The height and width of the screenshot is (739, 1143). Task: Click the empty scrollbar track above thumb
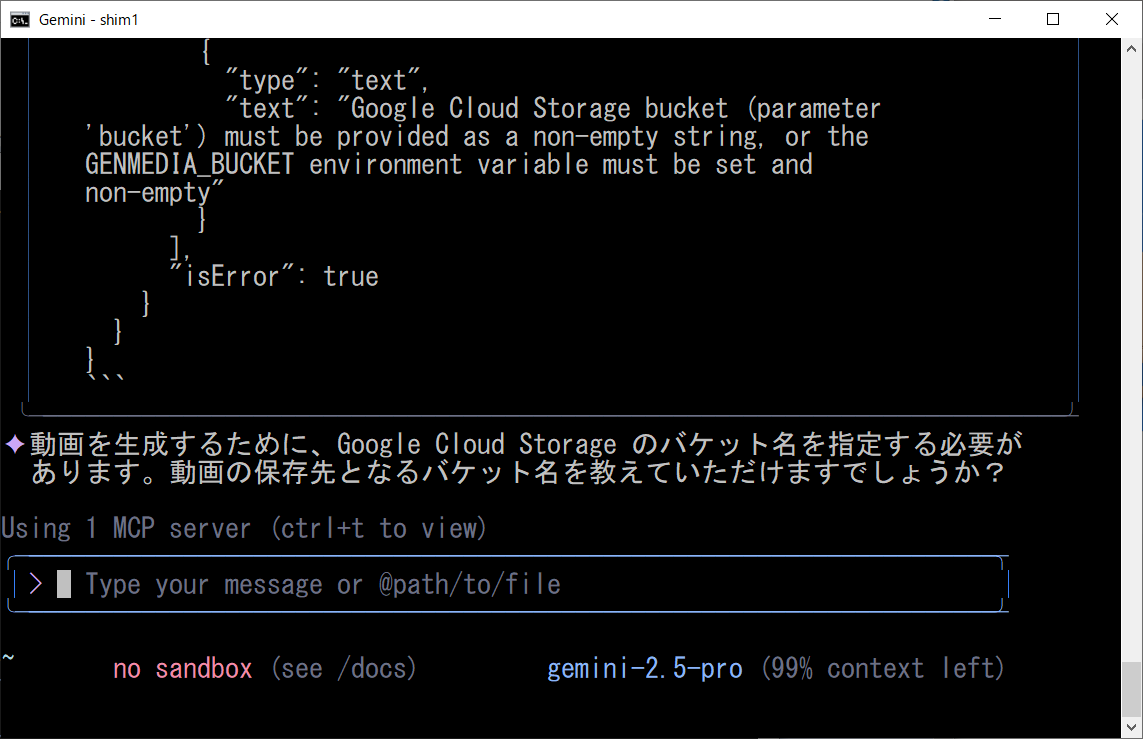(1132, 350)
